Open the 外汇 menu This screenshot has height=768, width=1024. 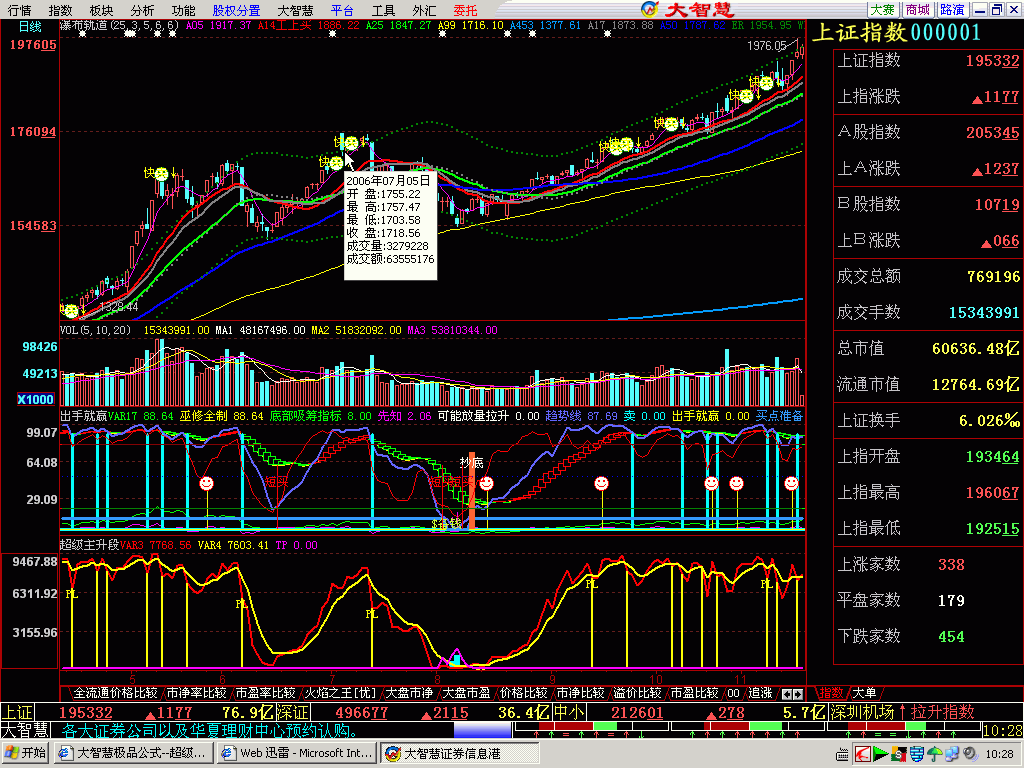pyautogui.click(x=424, y=10)
